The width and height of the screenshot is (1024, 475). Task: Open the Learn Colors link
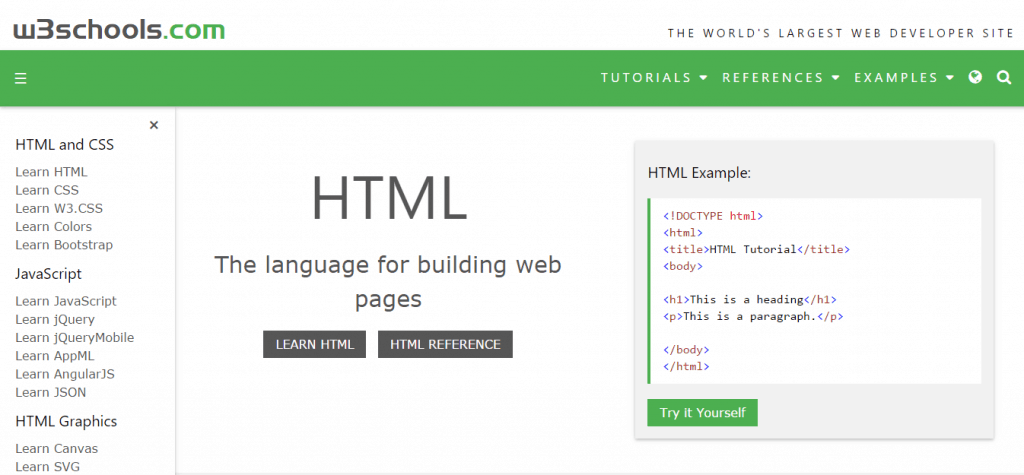pyautogui.click(x=54, y=227)
